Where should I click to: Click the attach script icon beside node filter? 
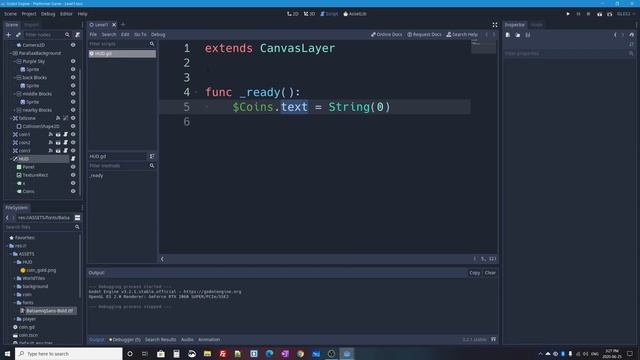pos(78,35)
